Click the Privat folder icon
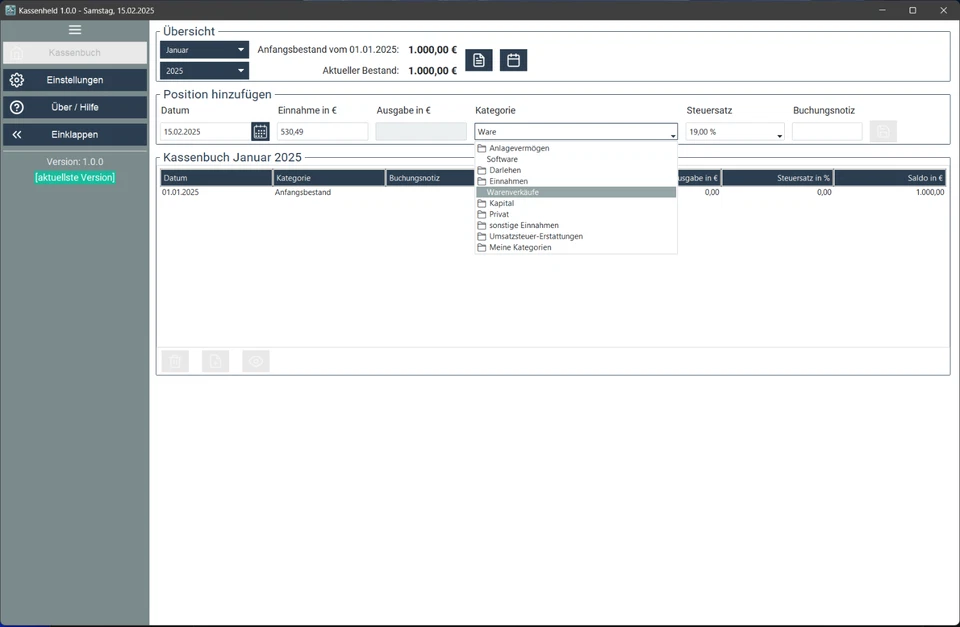The image size is (960, 627). point(482,214)
